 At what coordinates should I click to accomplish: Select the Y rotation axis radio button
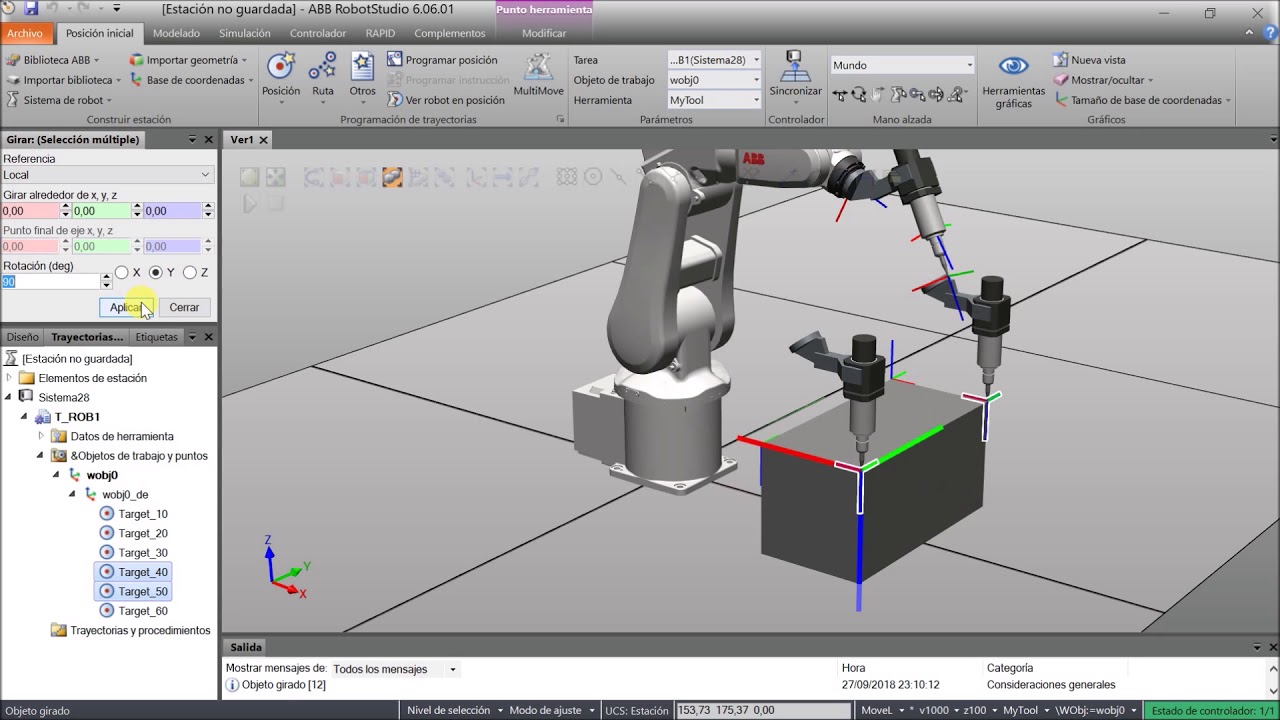coord(155,272)
